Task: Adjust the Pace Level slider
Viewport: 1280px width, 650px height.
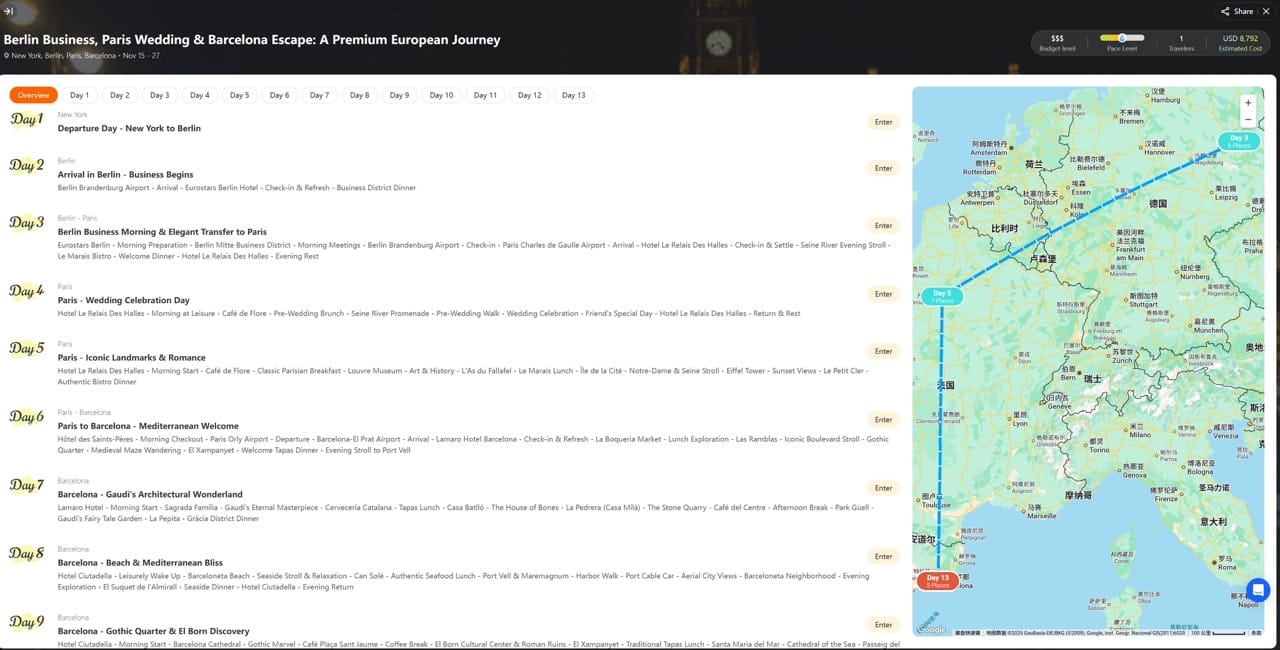Action: coord(1121,38)
